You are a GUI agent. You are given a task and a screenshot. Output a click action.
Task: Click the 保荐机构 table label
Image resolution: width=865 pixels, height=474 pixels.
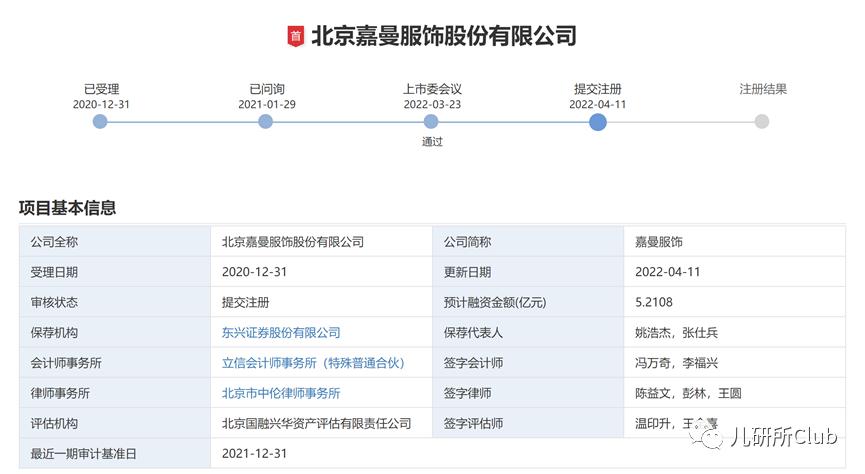(x=54, y=333)
